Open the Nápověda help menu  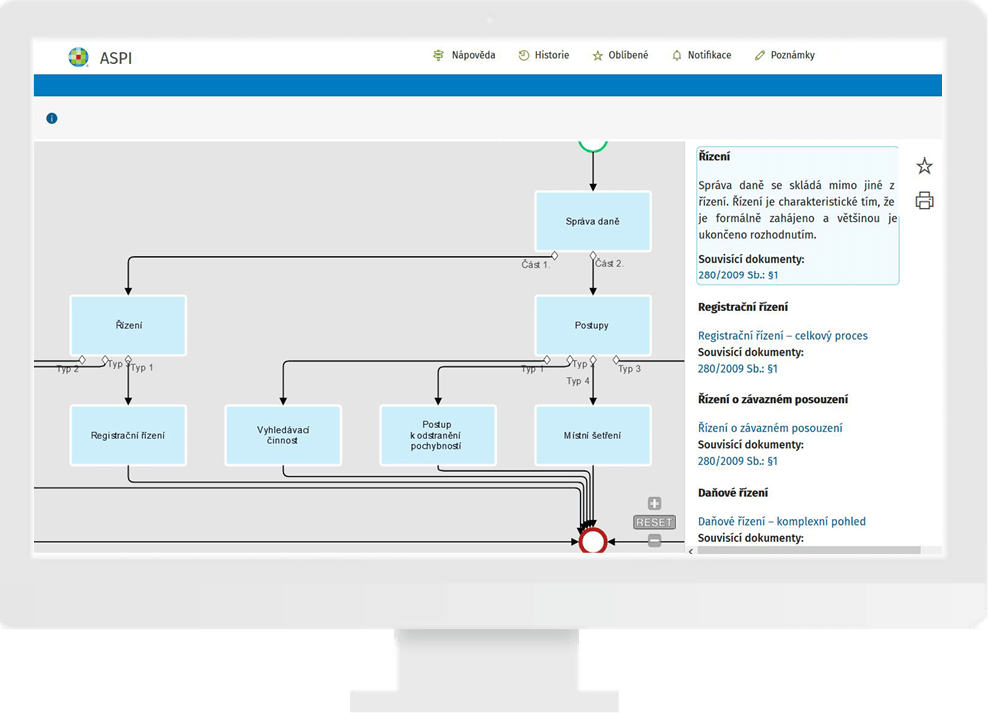click(464, 56)
